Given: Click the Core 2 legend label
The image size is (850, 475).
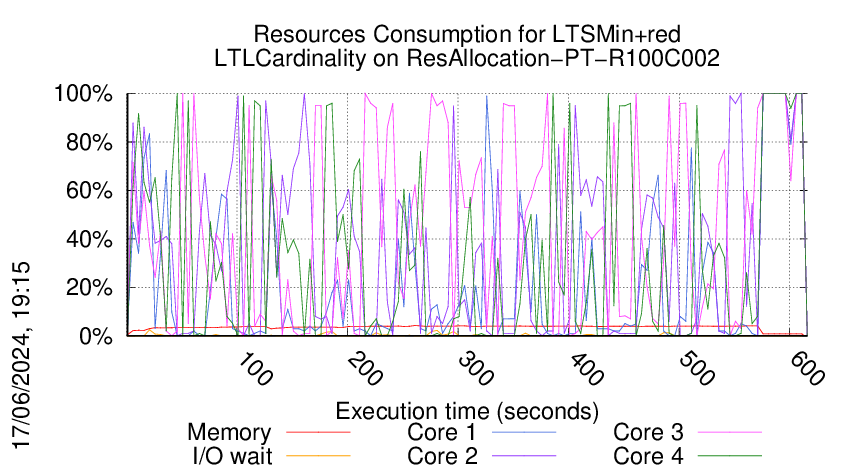Looking at the screenshot, I should [x=442, y=456].
